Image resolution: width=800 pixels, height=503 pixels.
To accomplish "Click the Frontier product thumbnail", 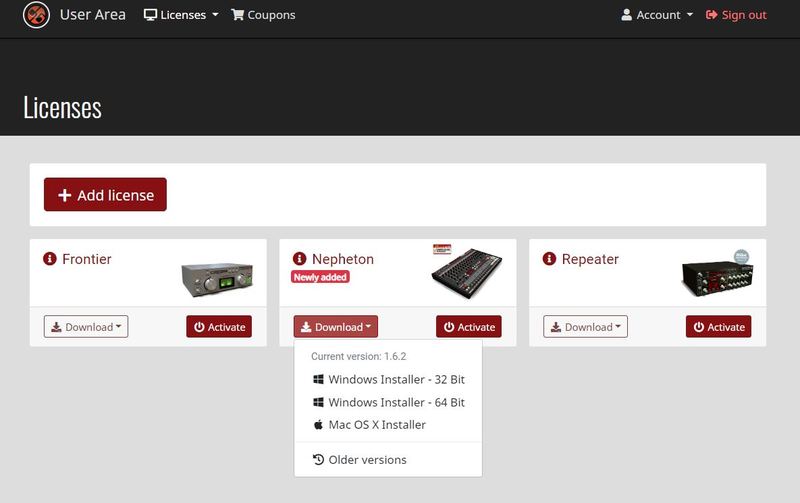I will tap(217, 279).
